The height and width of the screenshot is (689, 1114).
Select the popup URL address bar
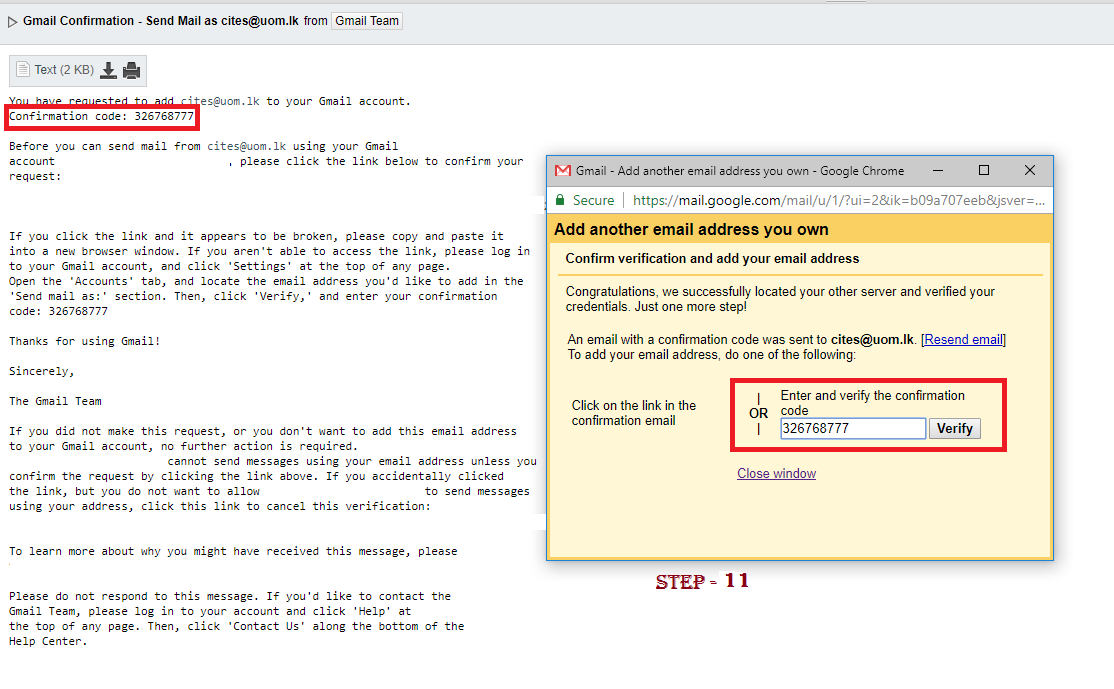pos(838,200)
